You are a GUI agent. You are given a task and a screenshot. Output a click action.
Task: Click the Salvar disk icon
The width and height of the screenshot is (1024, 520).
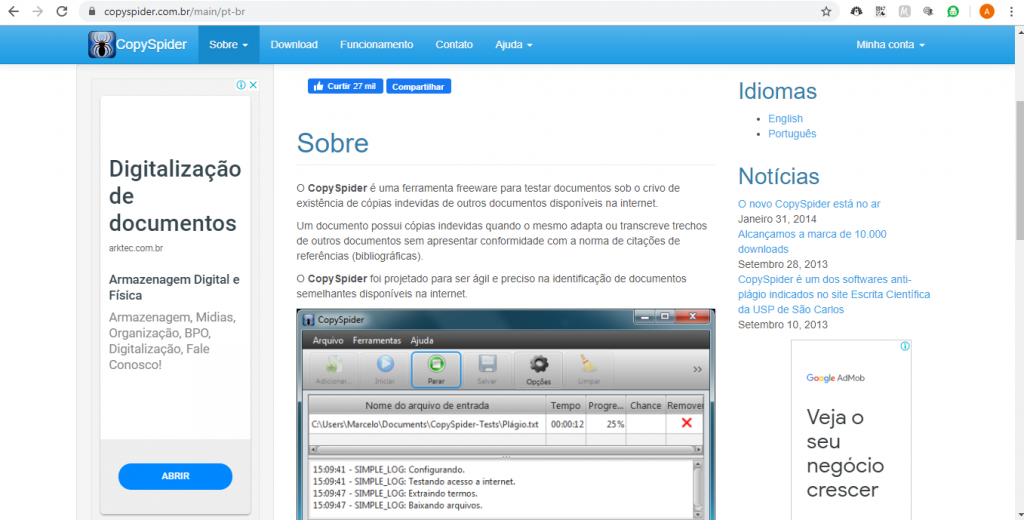pos(487,370)
